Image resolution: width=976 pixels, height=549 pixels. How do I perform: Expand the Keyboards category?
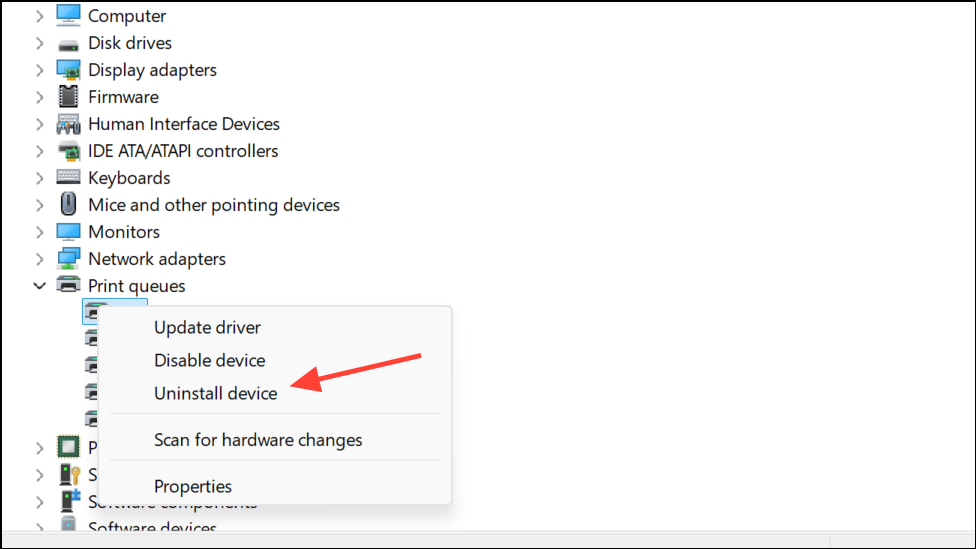[40, 178]
